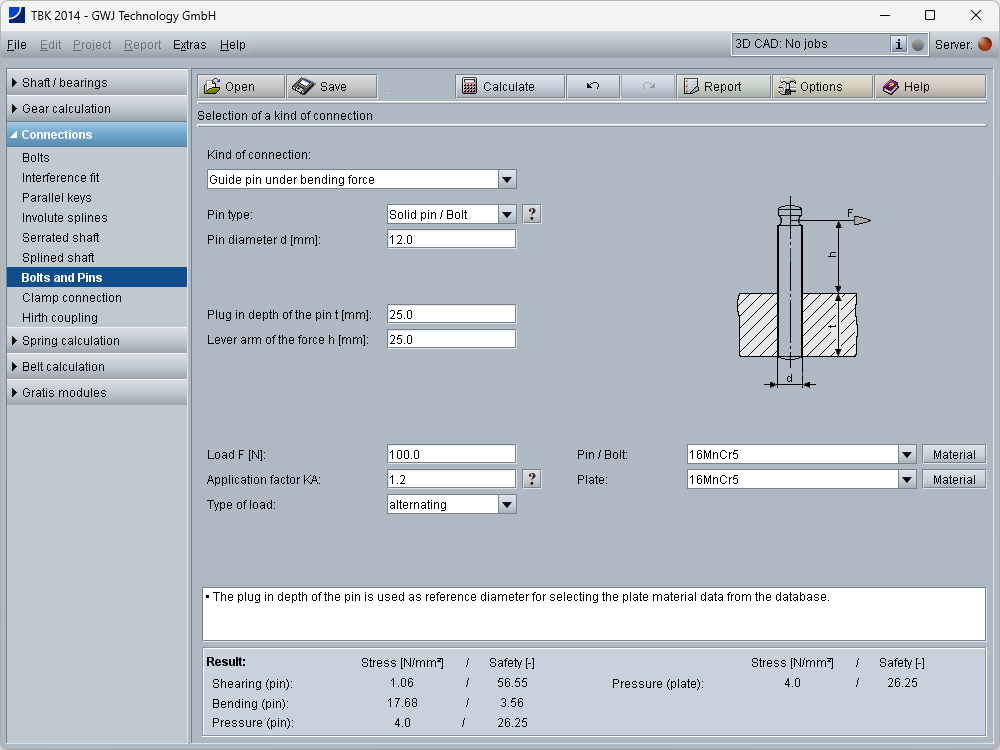Click the 3D CAD info icon
This screenshot has height=750, width=1000.
(x=898, y=44)
